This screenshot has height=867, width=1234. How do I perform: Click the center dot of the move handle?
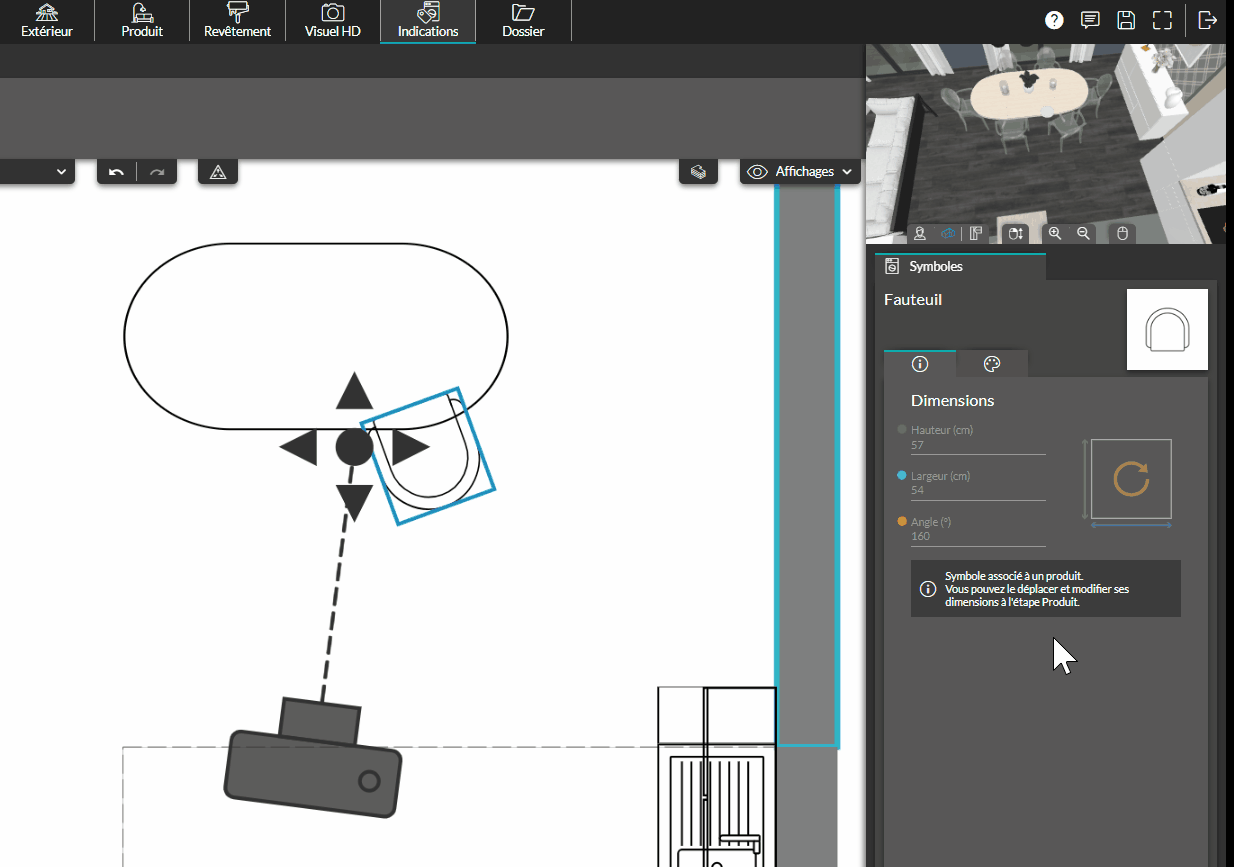pos(354,447)
